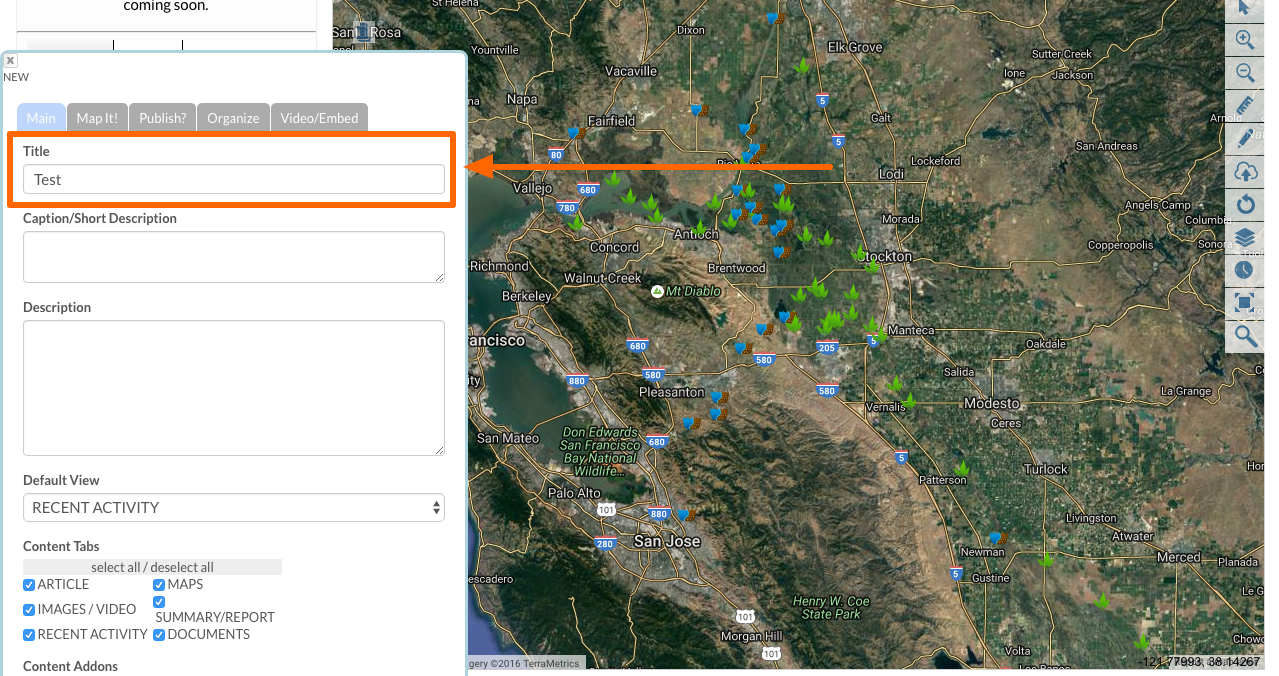Screen dimensions: 1279x676
Task: Select the pencil draw tool
Action: coord(1245,139)
